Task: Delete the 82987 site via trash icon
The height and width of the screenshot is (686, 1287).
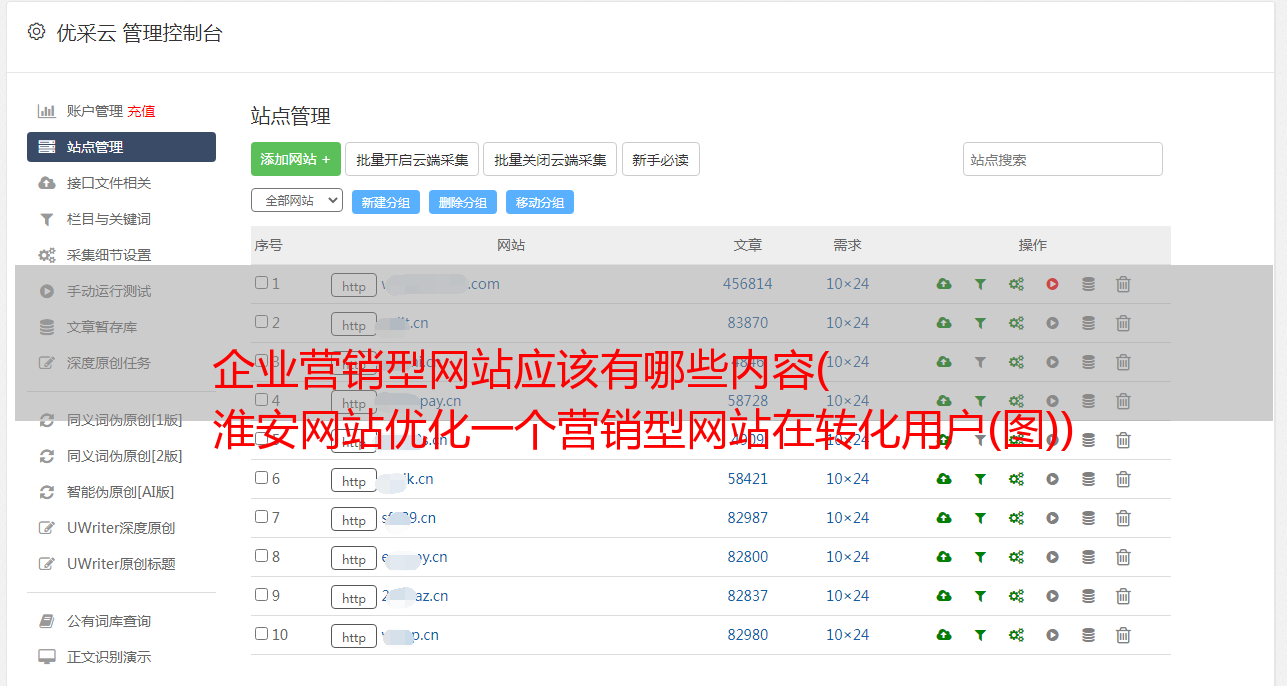Action: pos(1123,518)
